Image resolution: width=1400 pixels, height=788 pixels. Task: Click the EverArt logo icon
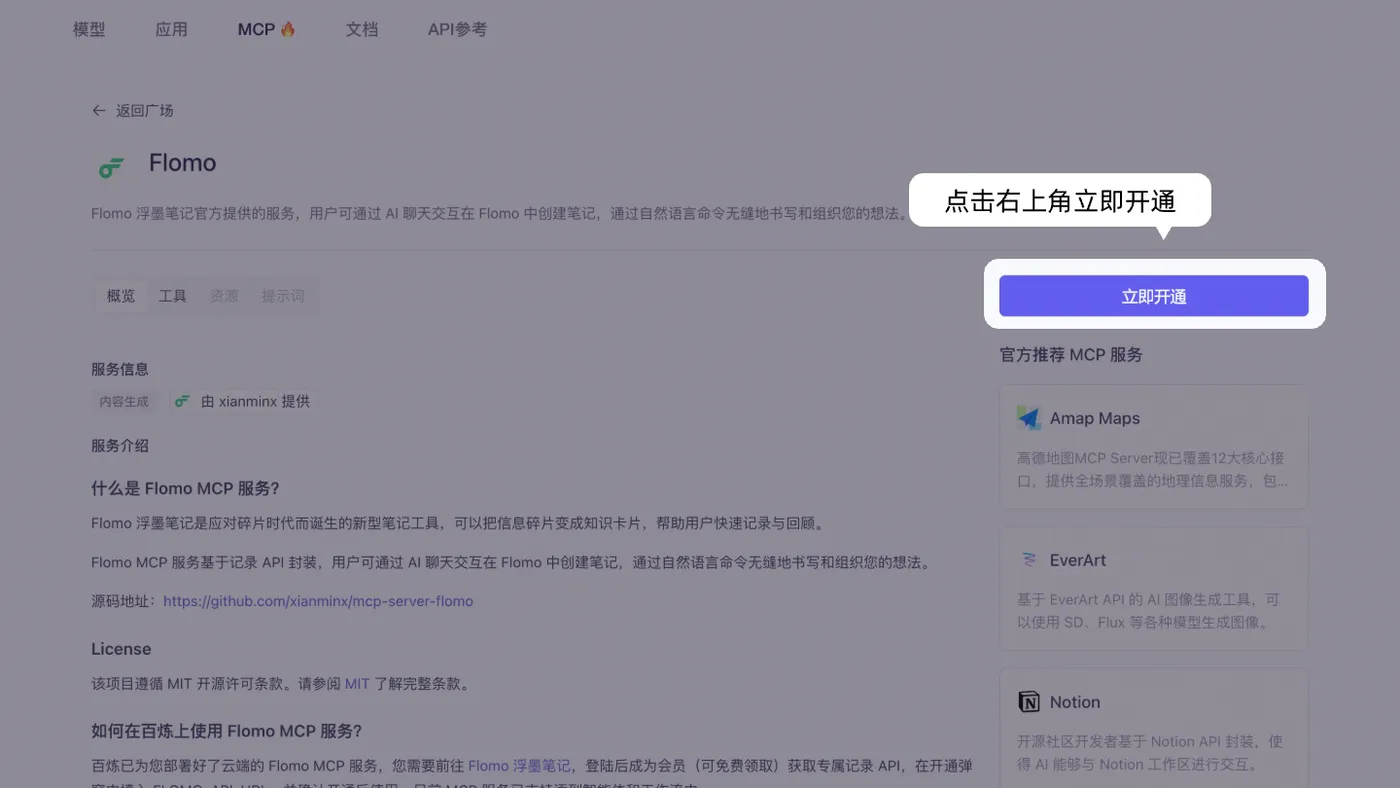pyautogui.click(x=1029, y=560)
